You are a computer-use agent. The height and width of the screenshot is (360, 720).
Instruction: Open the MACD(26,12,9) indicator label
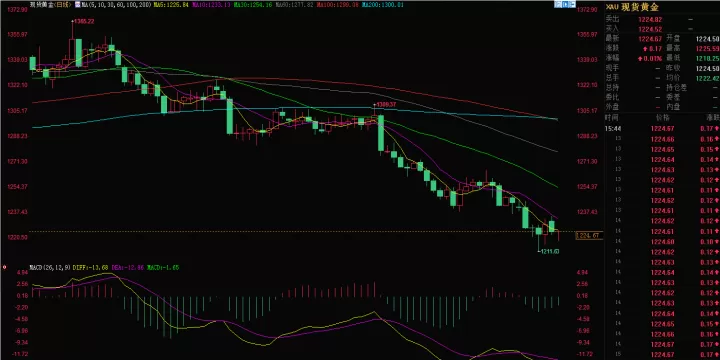pyautogui.click(x=51, y=267)
